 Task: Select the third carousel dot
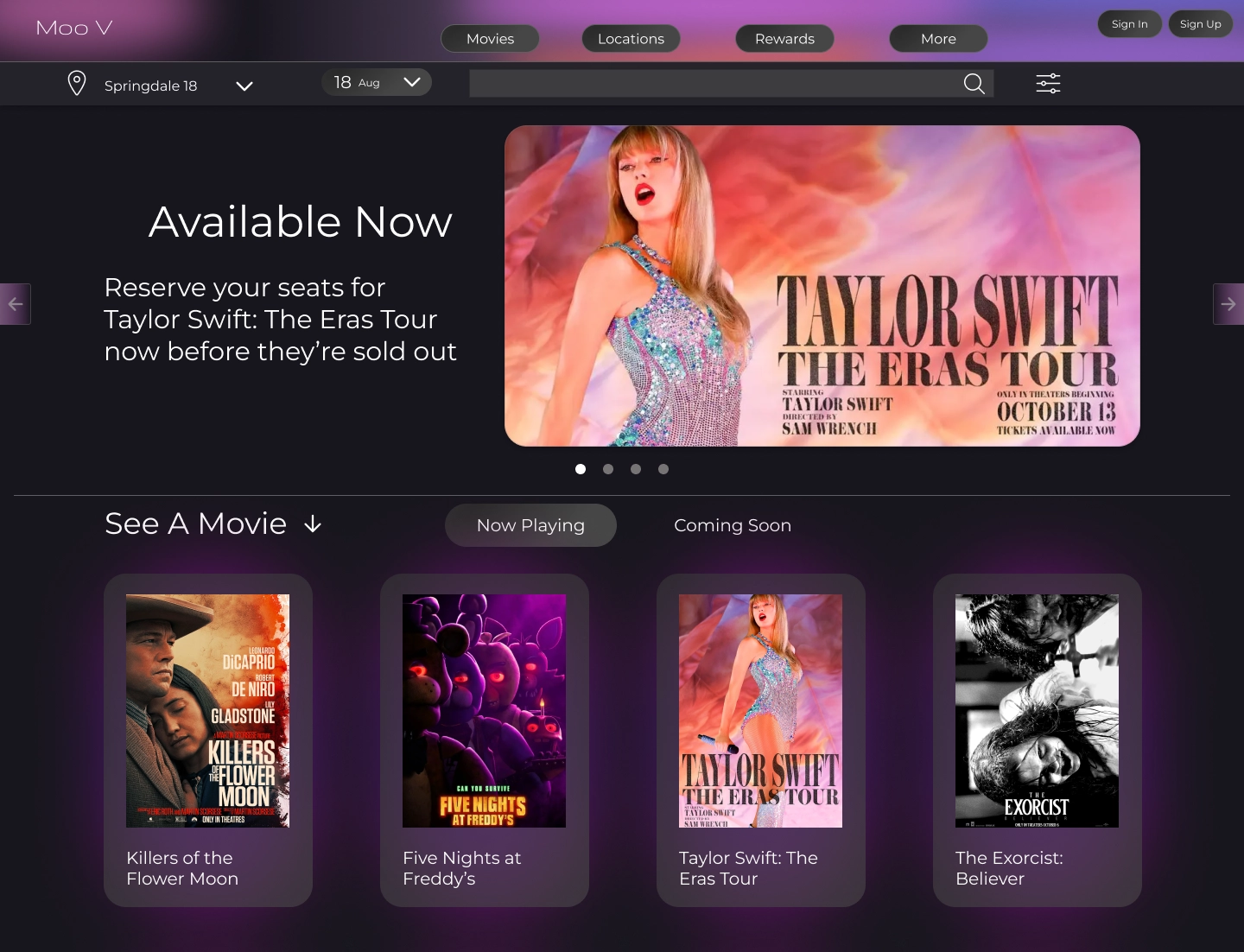pos(636,469)
